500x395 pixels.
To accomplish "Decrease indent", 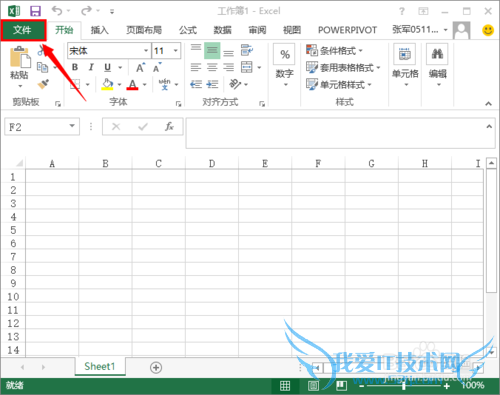I will coord(196,84).
